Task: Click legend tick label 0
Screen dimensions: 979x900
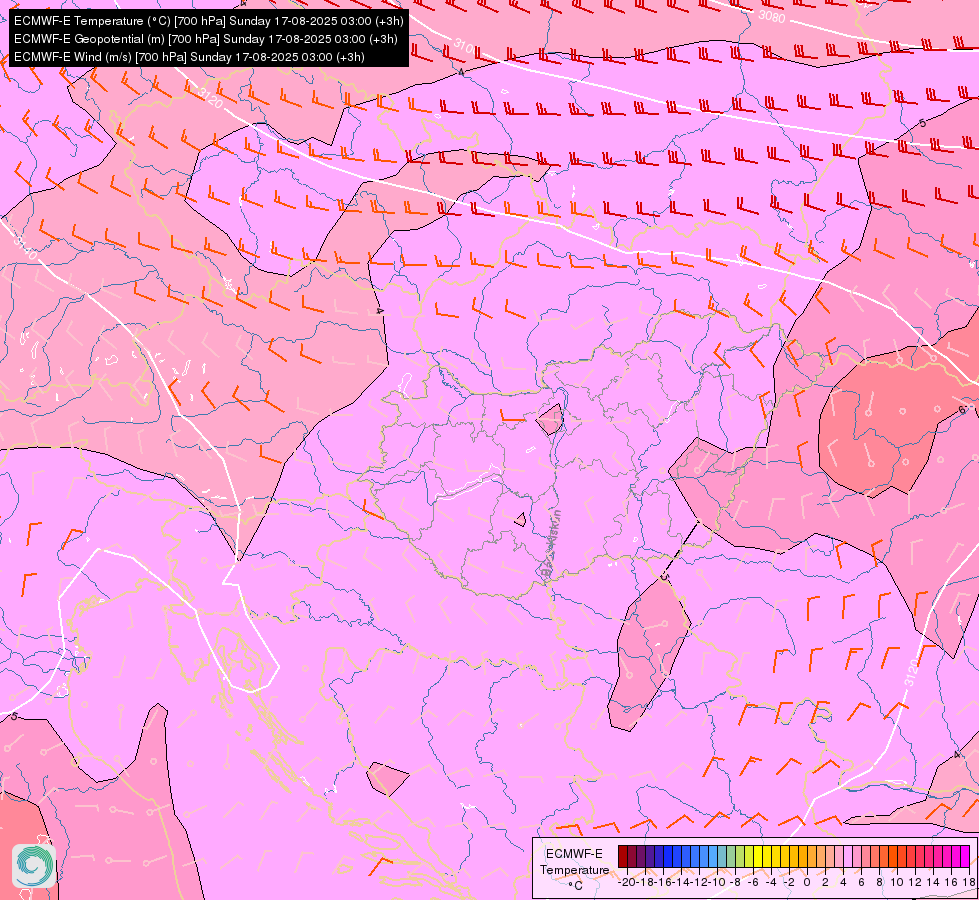Action: (807, 883)
